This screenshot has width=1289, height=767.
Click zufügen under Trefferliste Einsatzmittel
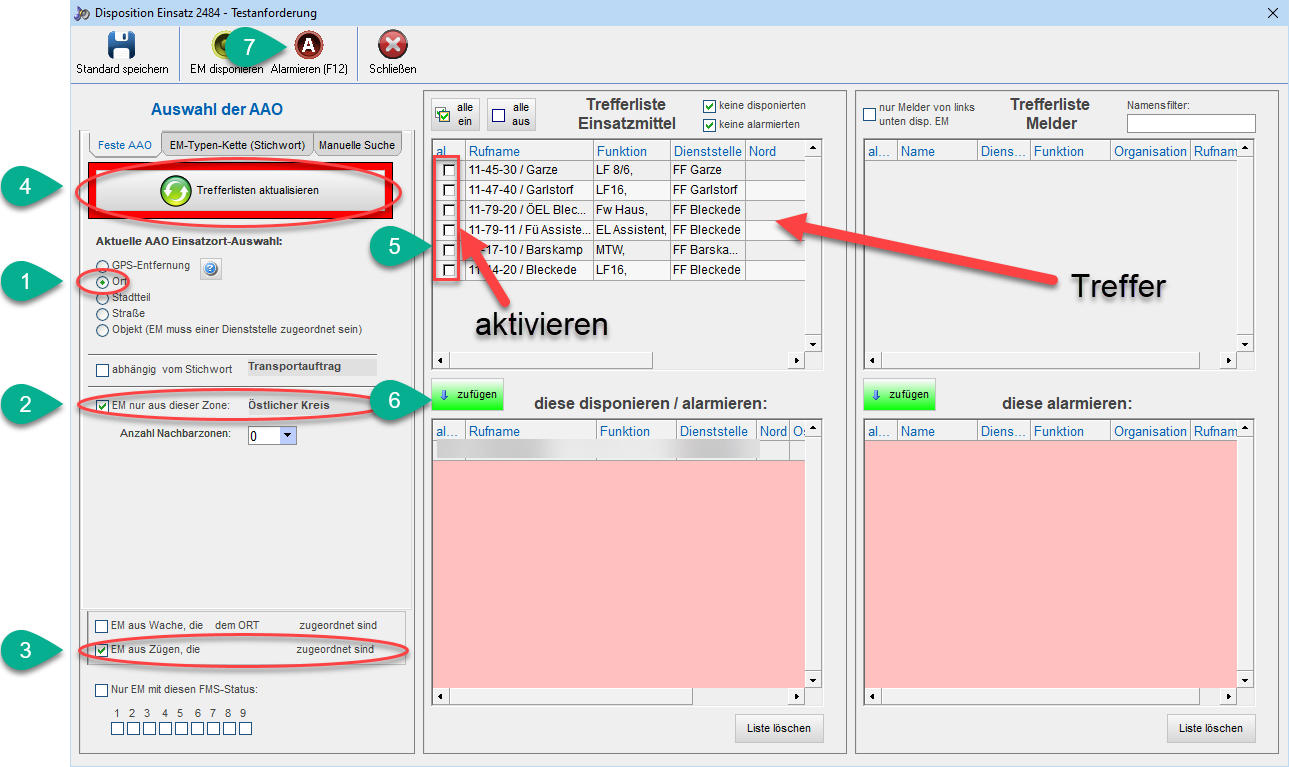(467, 394)
